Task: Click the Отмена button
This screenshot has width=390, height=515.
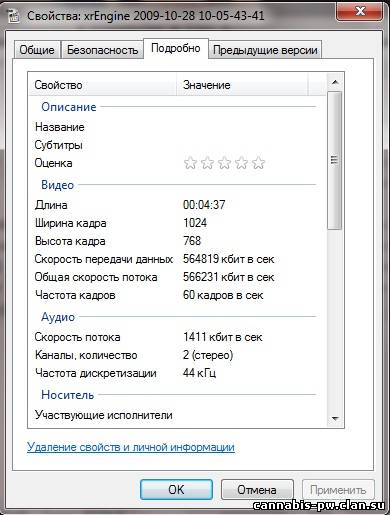Action: point(257,490)
